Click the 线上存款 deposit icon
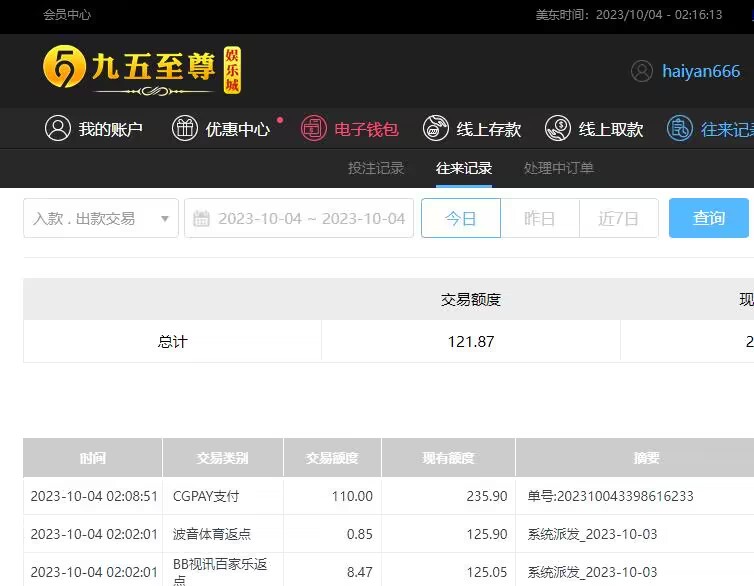The image size is (754, 586). [x=436, y=129]
